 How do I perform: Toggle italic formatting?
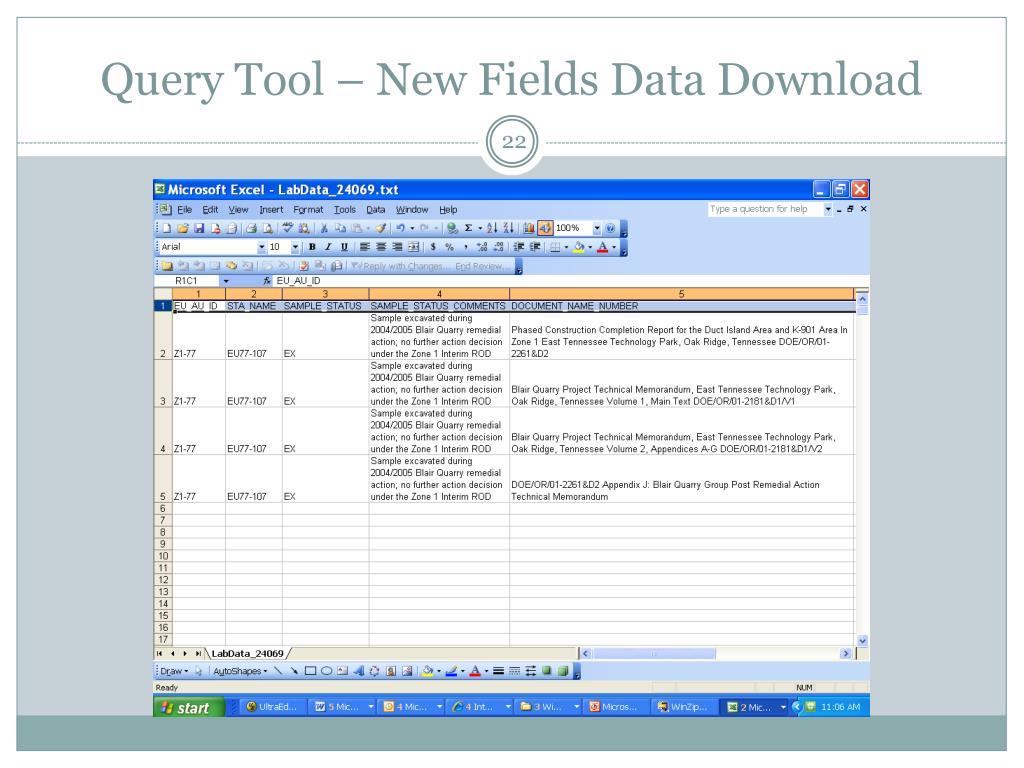click(x=328, y=247)
